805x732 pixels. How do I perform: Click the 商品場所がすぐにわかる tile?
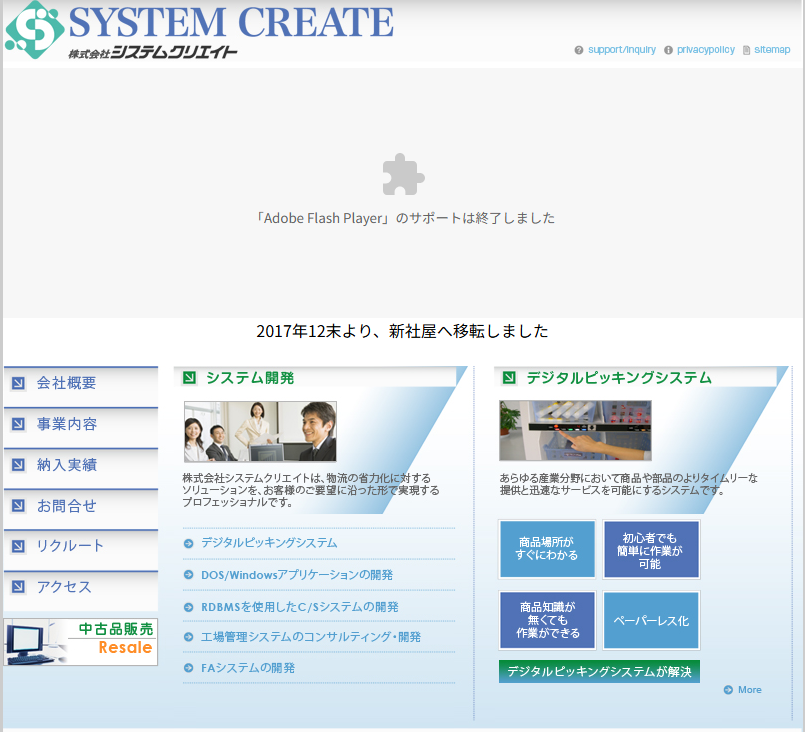(x=547, y=549)
